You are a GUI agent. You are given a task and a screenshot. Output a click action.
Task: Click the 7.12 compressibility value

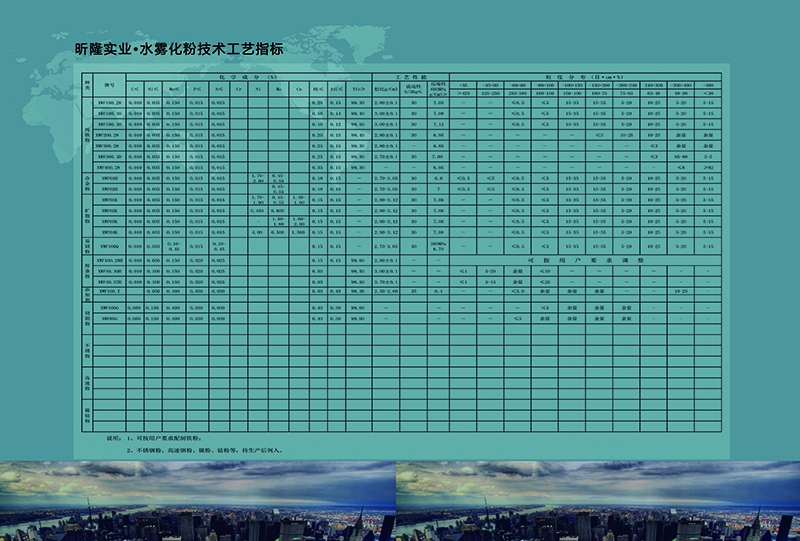pyautogui.click(x=438, y=124)
